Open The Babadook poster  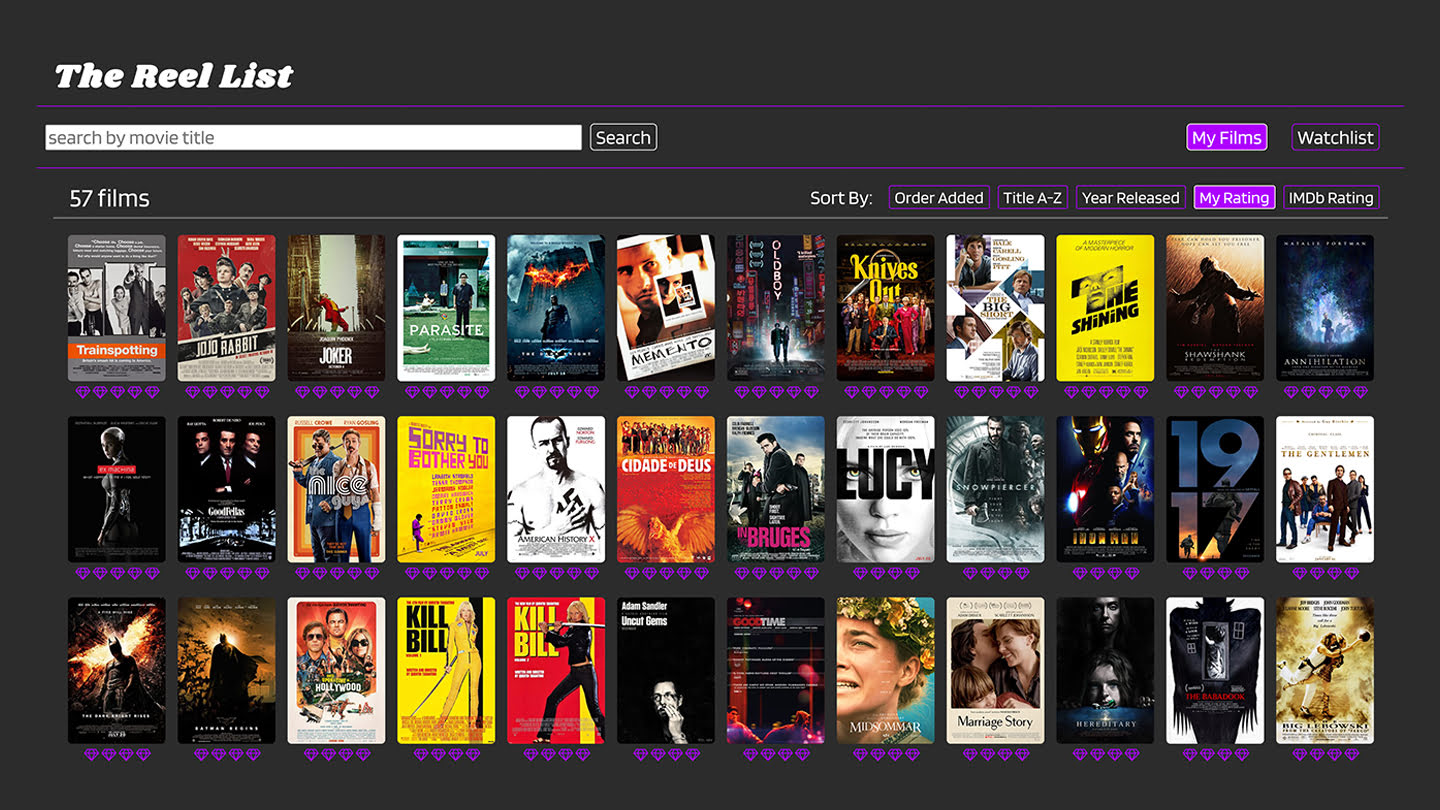point(1215,671)
